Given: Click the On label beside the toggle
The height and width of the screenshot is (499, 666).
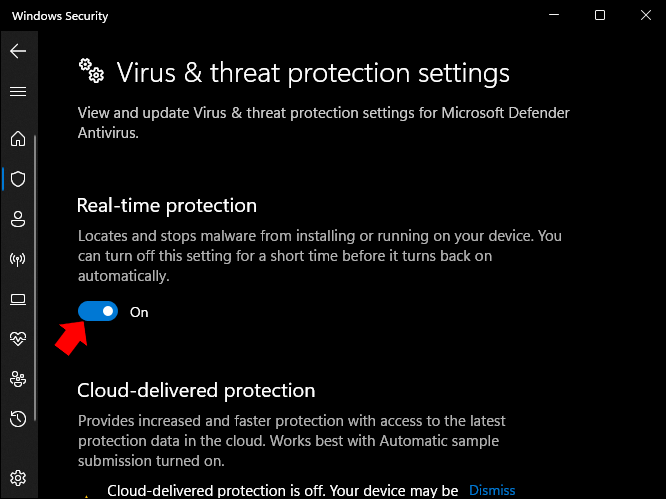Looking at the screenshot, I should click(x=139, y=312).
